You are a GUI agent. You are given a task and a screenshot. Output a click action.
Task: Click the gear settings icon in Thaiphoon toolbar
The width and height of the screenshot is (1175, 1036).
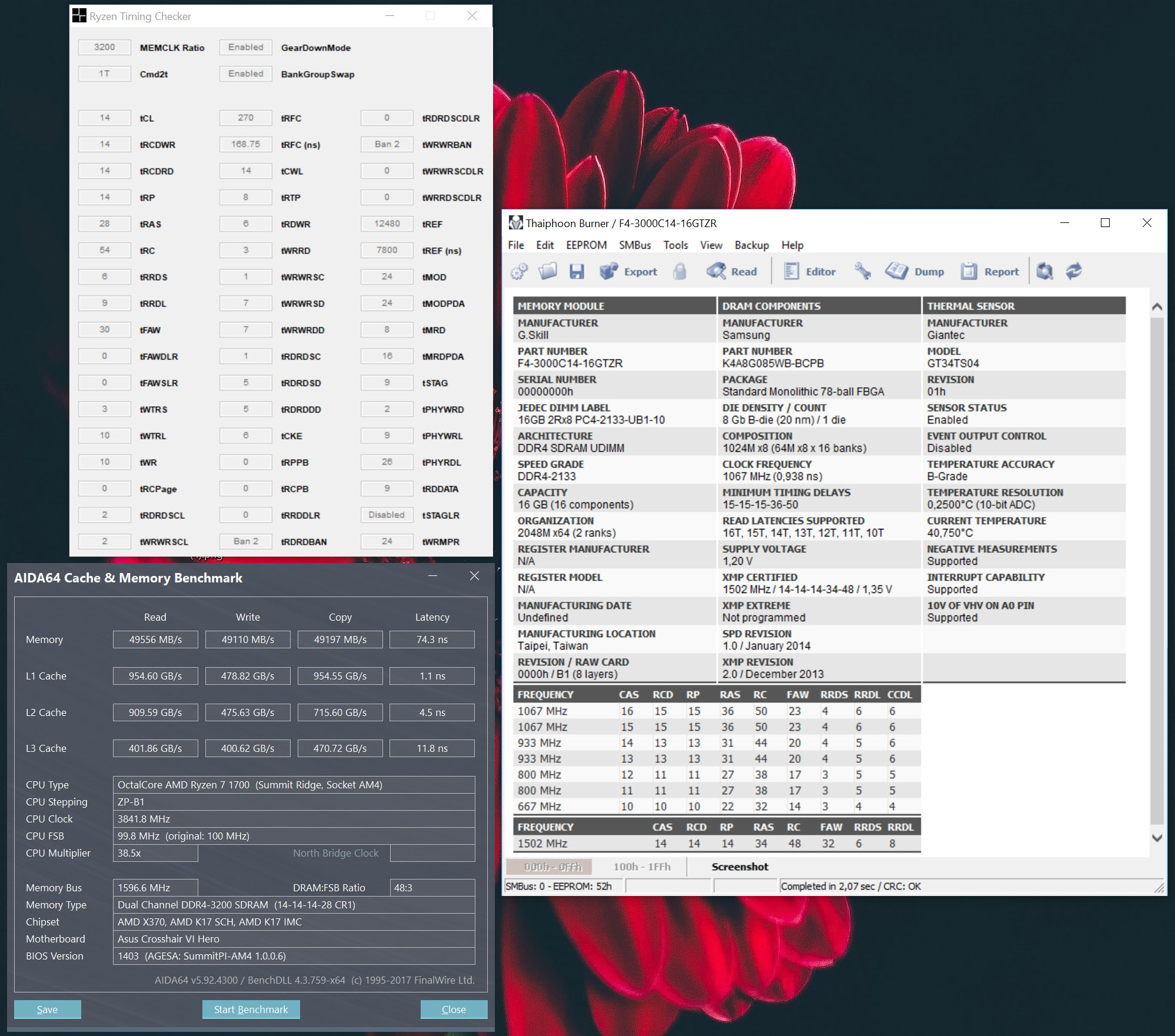(x=519, y=271)
